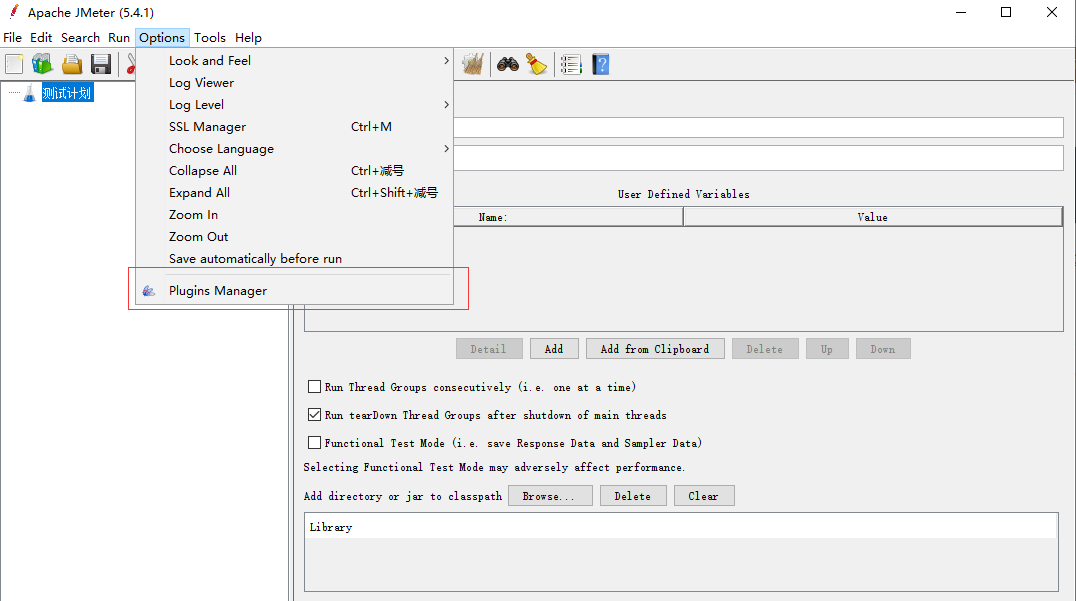Image resolution: width=1076 pixels, height=601 pixels.
Task: Open Plugins Manager entry
Action: 294,291
